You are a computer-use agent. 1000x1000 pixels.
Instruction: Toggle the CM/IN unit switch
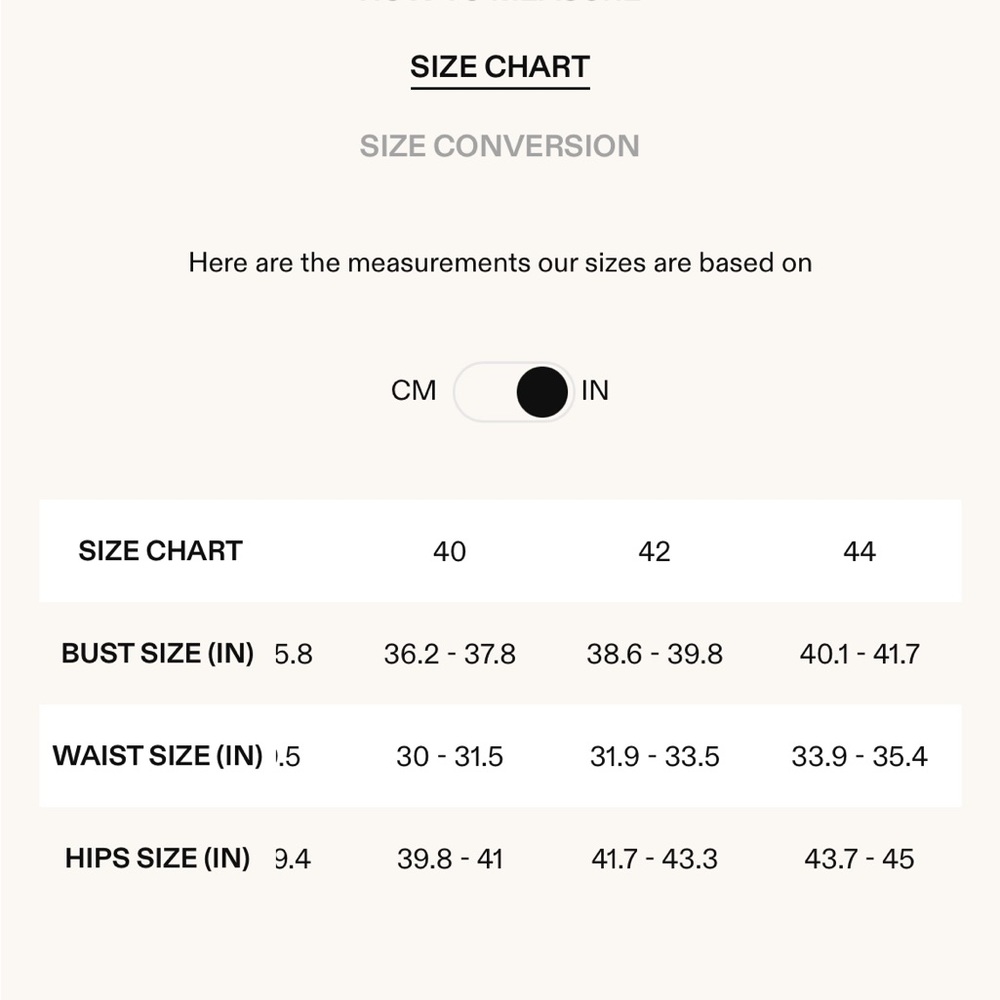(x=513, y=392)
